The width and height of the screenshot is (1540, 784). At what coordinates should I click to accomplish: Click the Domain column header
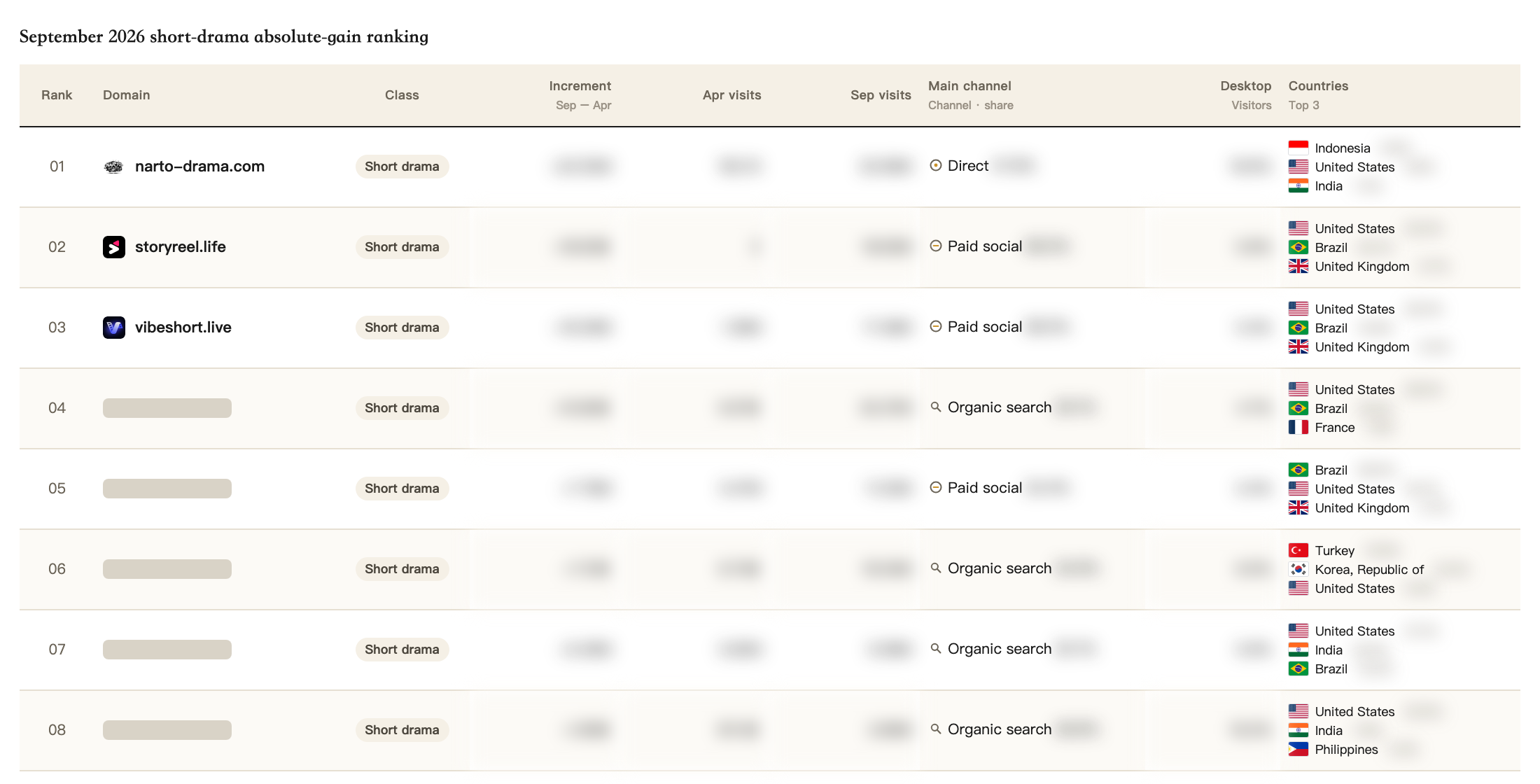pos(127,95)
